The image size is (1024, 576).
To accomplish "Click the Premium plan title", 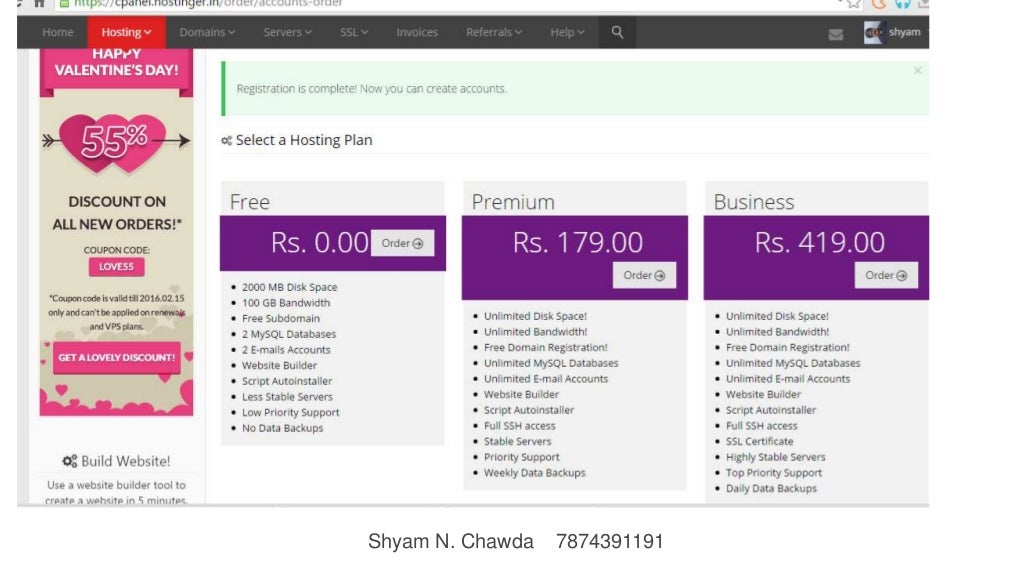I will 513,202.
